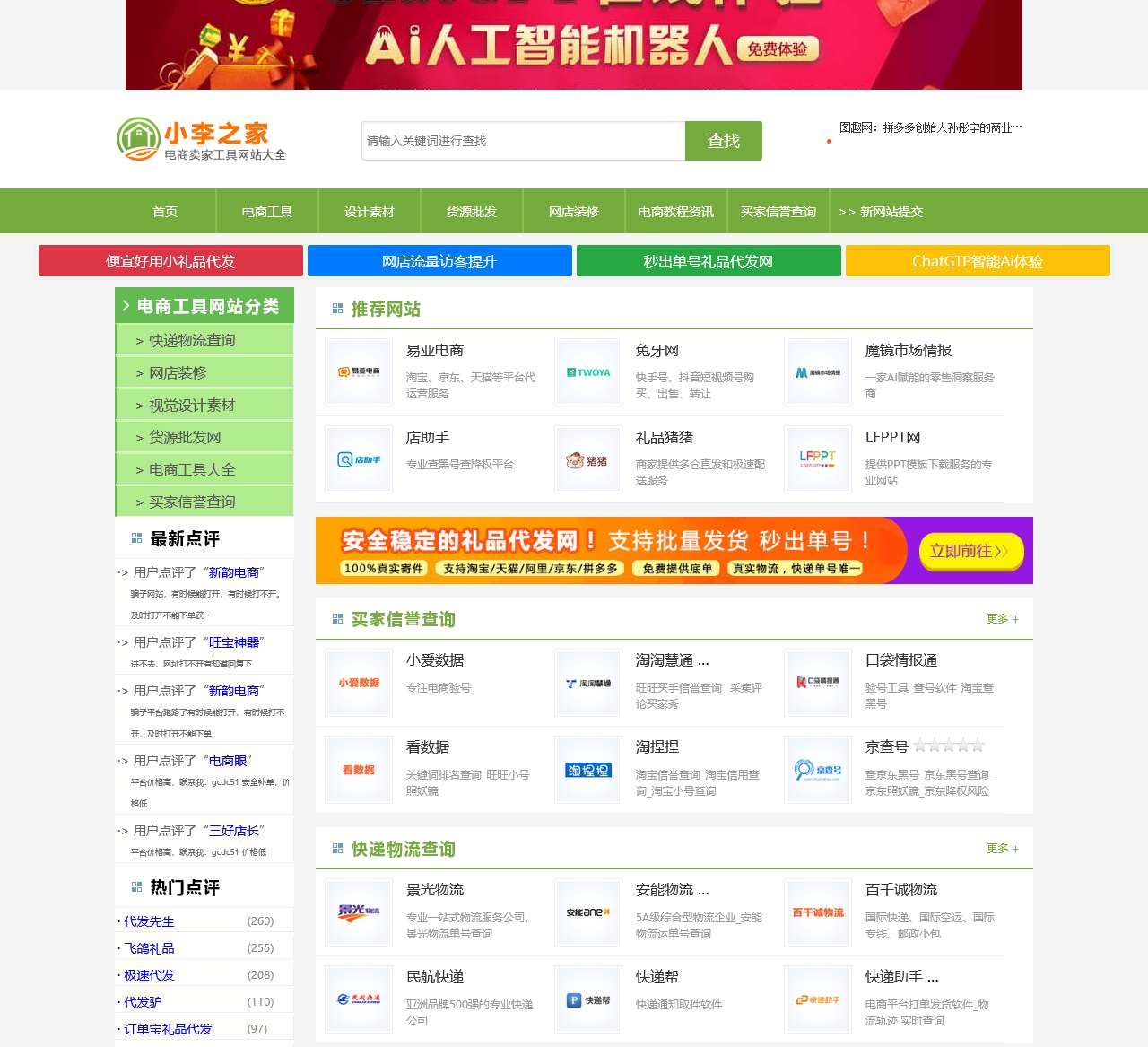Open the TWOYA 兔牙网 logo
The image size is (1148, 1047).
pos(588,371)
